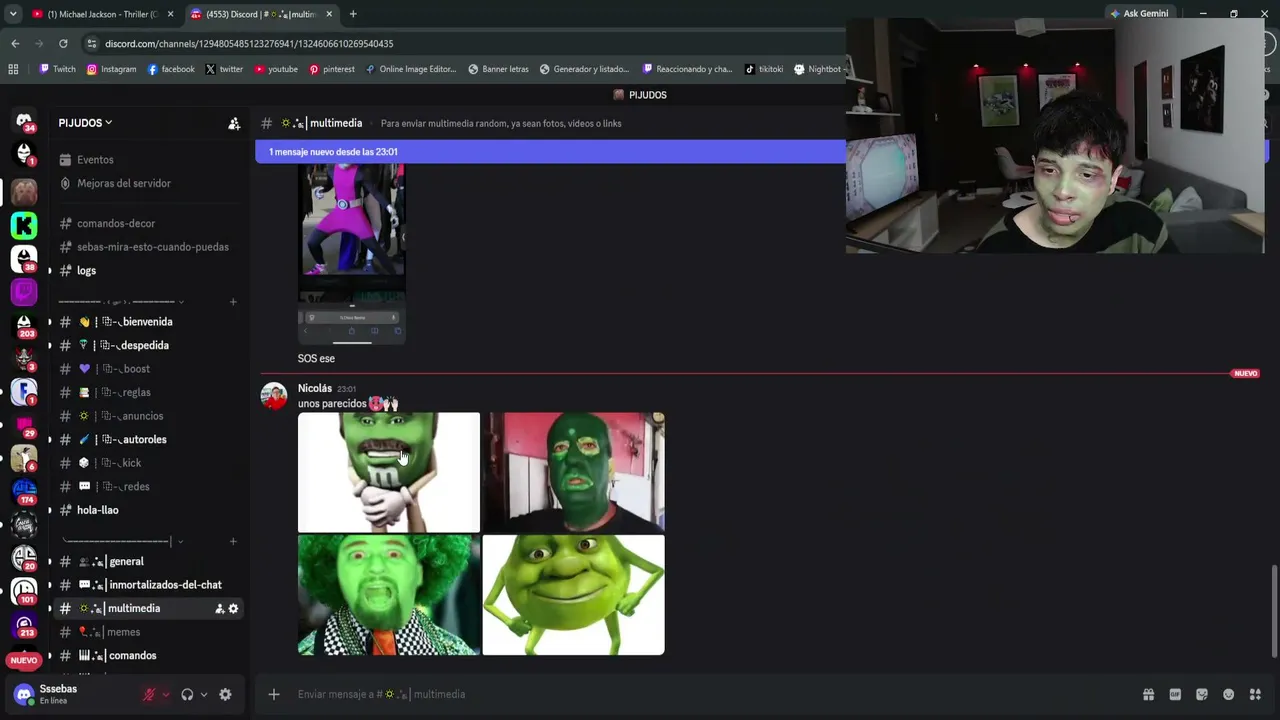
Task: Expand microphone input options arrow
Action: point(165,694)
